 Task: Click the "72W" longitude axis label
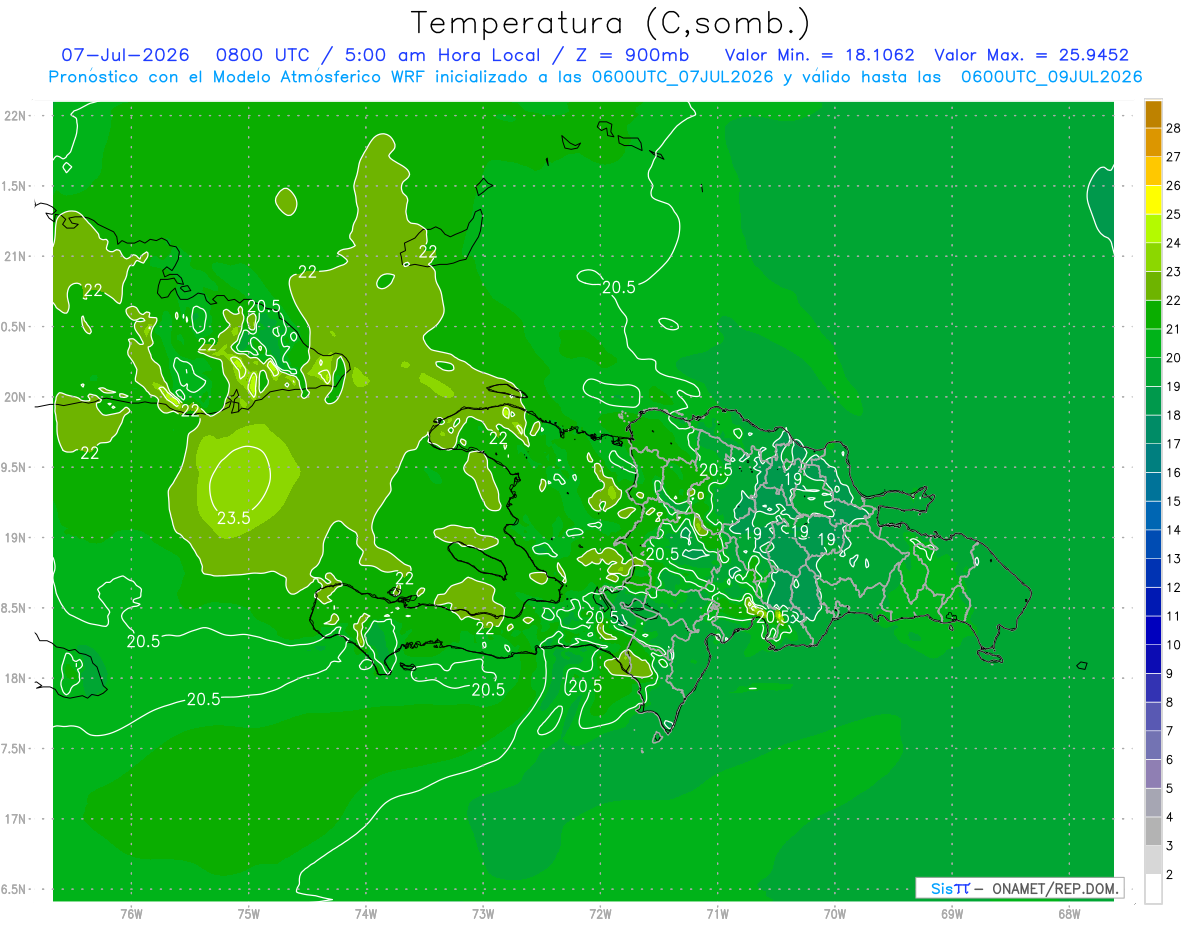coord(600,914)
